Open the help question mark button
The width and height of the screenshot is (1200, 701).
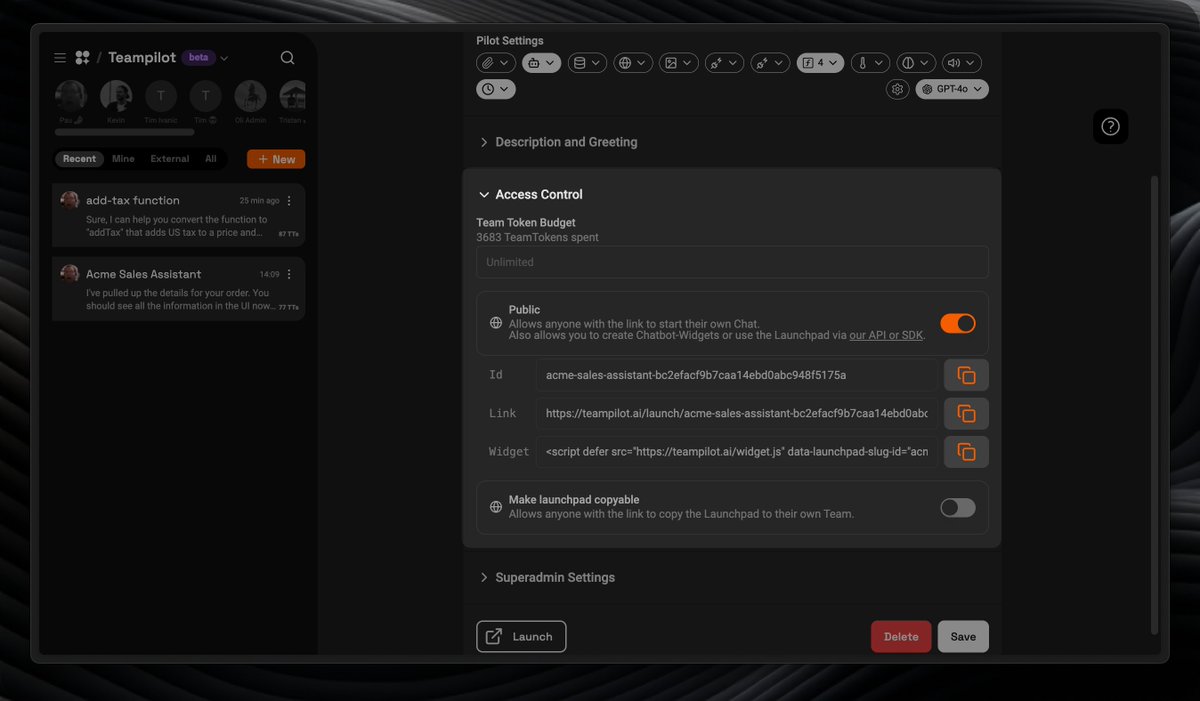pyautogui.click(x=1110, y=126)
